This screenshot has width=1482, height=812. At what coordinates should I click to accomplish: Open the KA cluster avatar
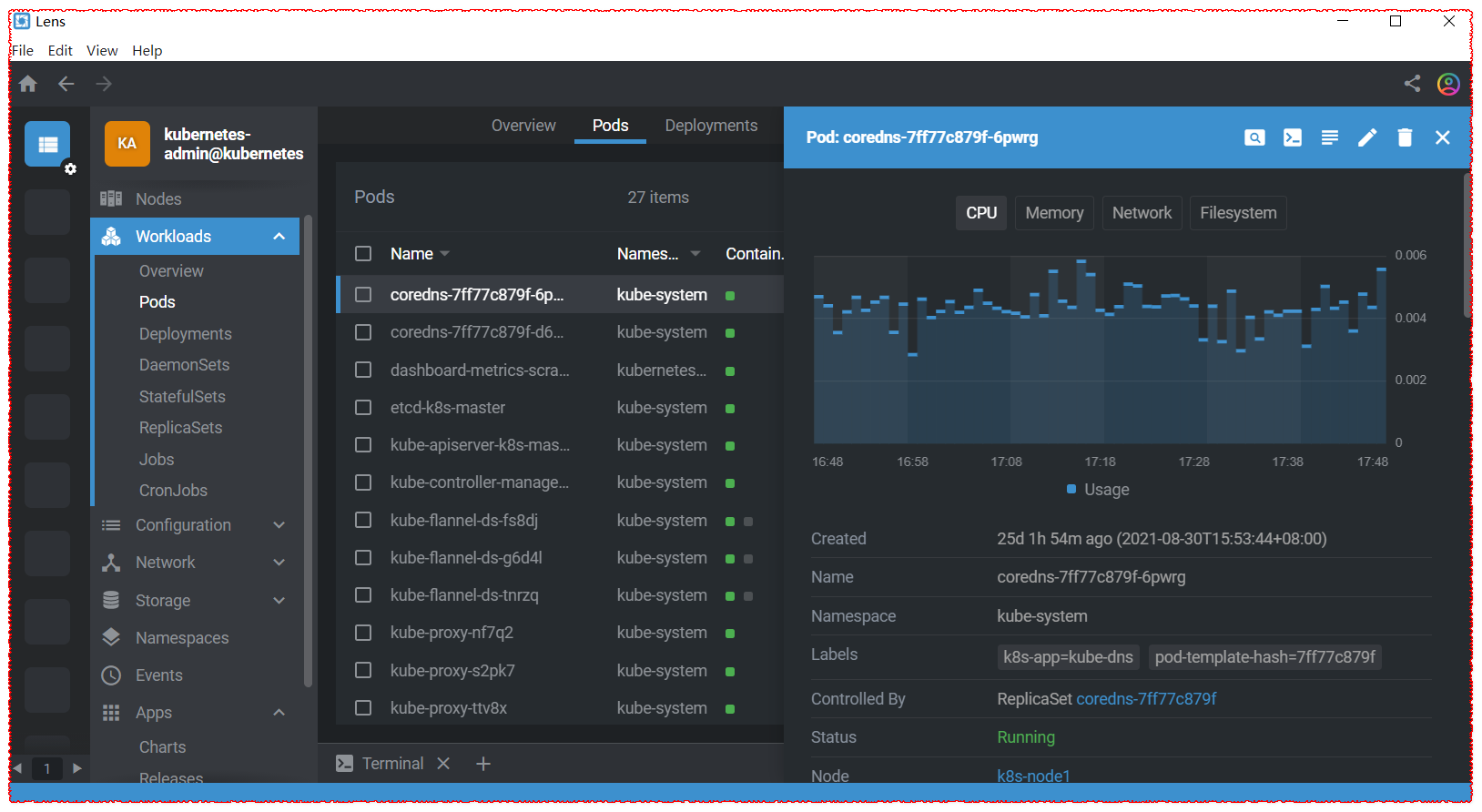pyautogui.click(x=127, y=144)
